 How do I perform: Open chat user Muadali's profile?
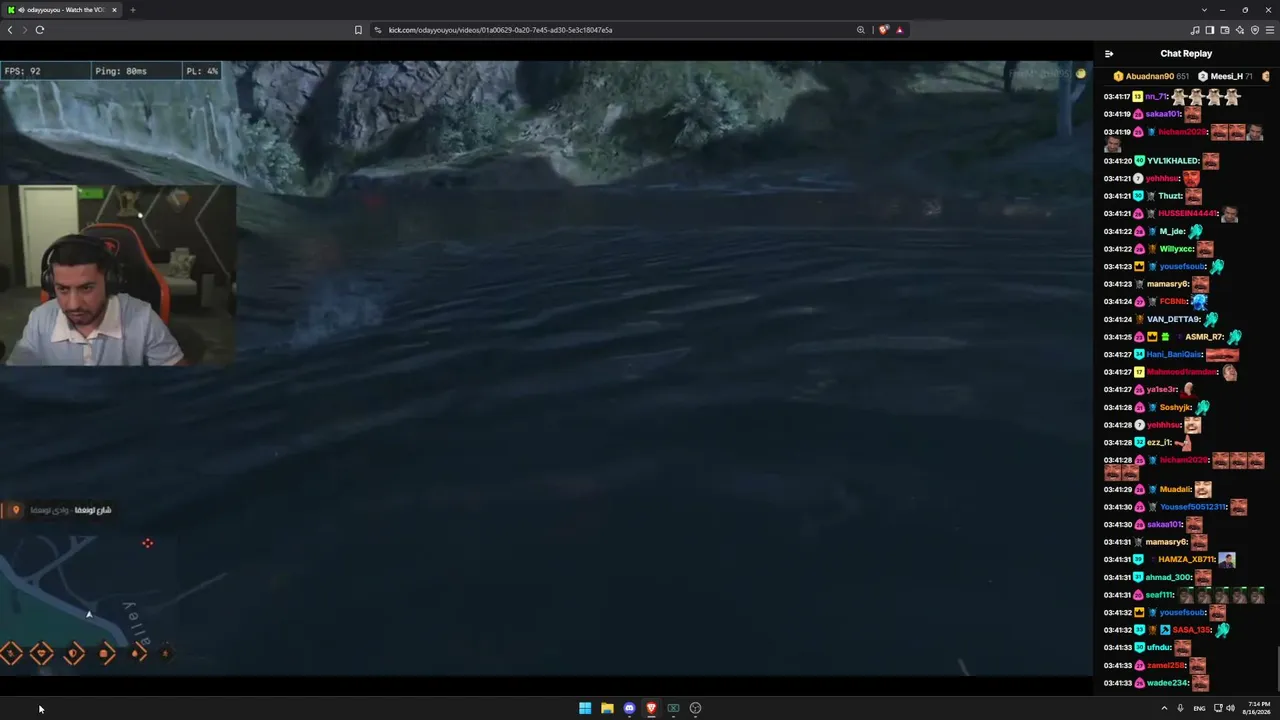pos(1175,490)
